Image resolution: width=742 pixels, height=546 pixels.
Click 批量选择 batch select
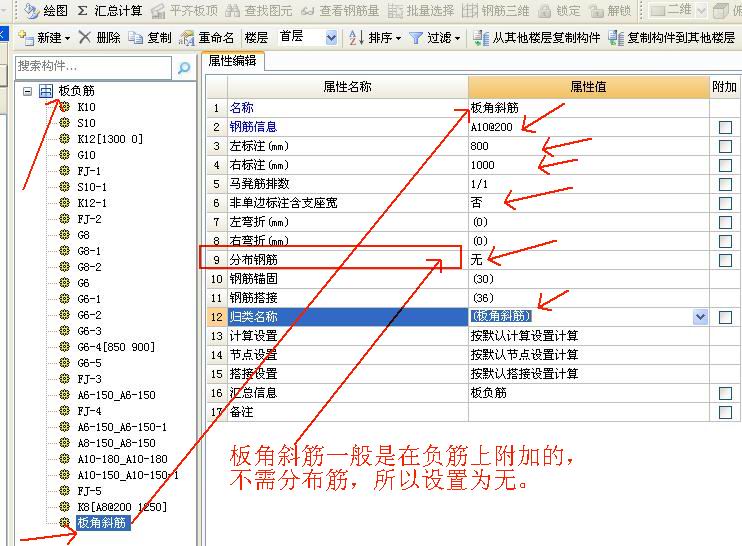click(x=421, y=10)
